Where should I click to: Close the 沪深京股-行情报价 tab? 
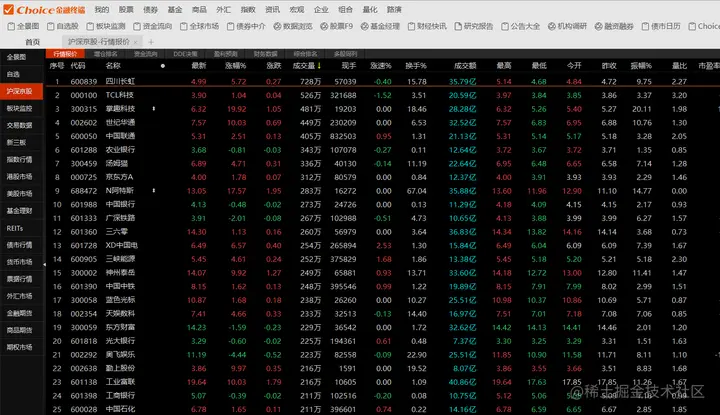[135, 42]
